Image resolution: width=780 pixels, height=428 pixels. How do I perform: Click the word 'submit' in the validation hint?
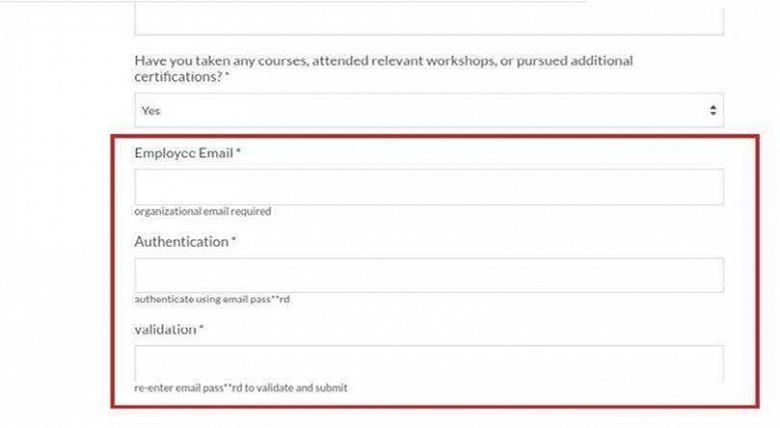(x=333, y=388)
